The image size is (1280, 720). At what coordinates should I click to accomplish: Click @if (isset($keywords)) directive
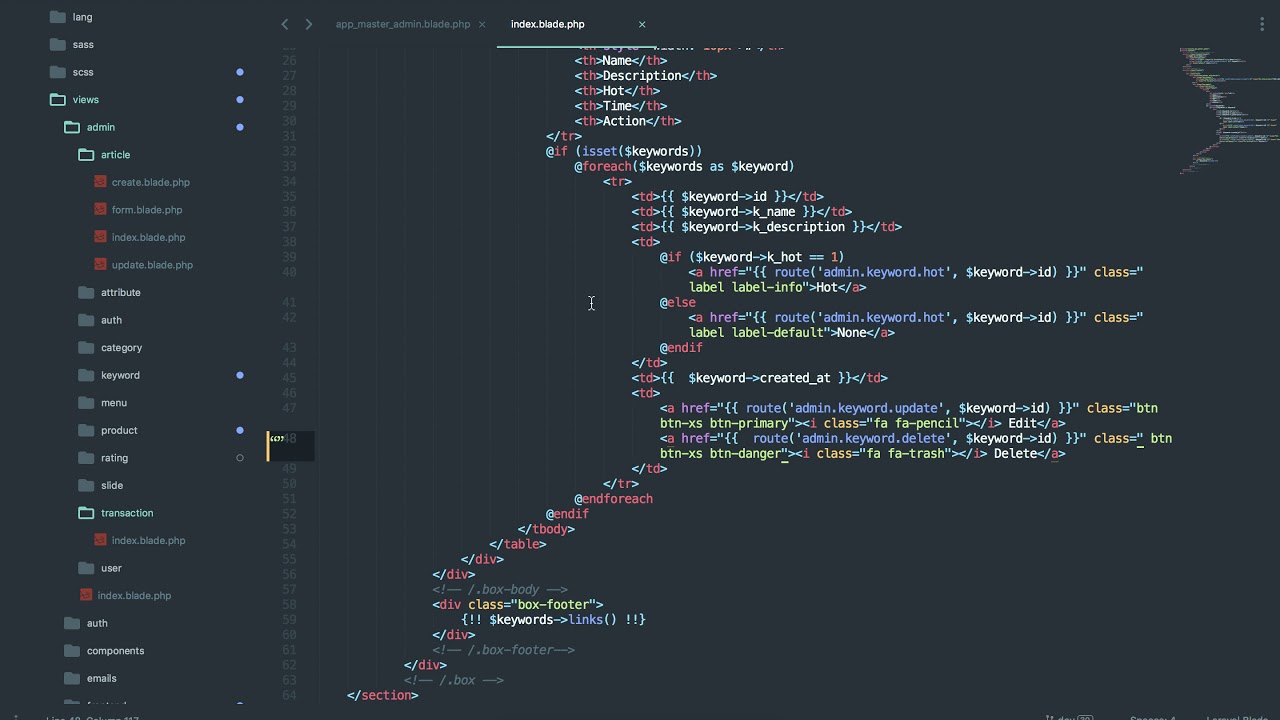click(x=624, y=151)
